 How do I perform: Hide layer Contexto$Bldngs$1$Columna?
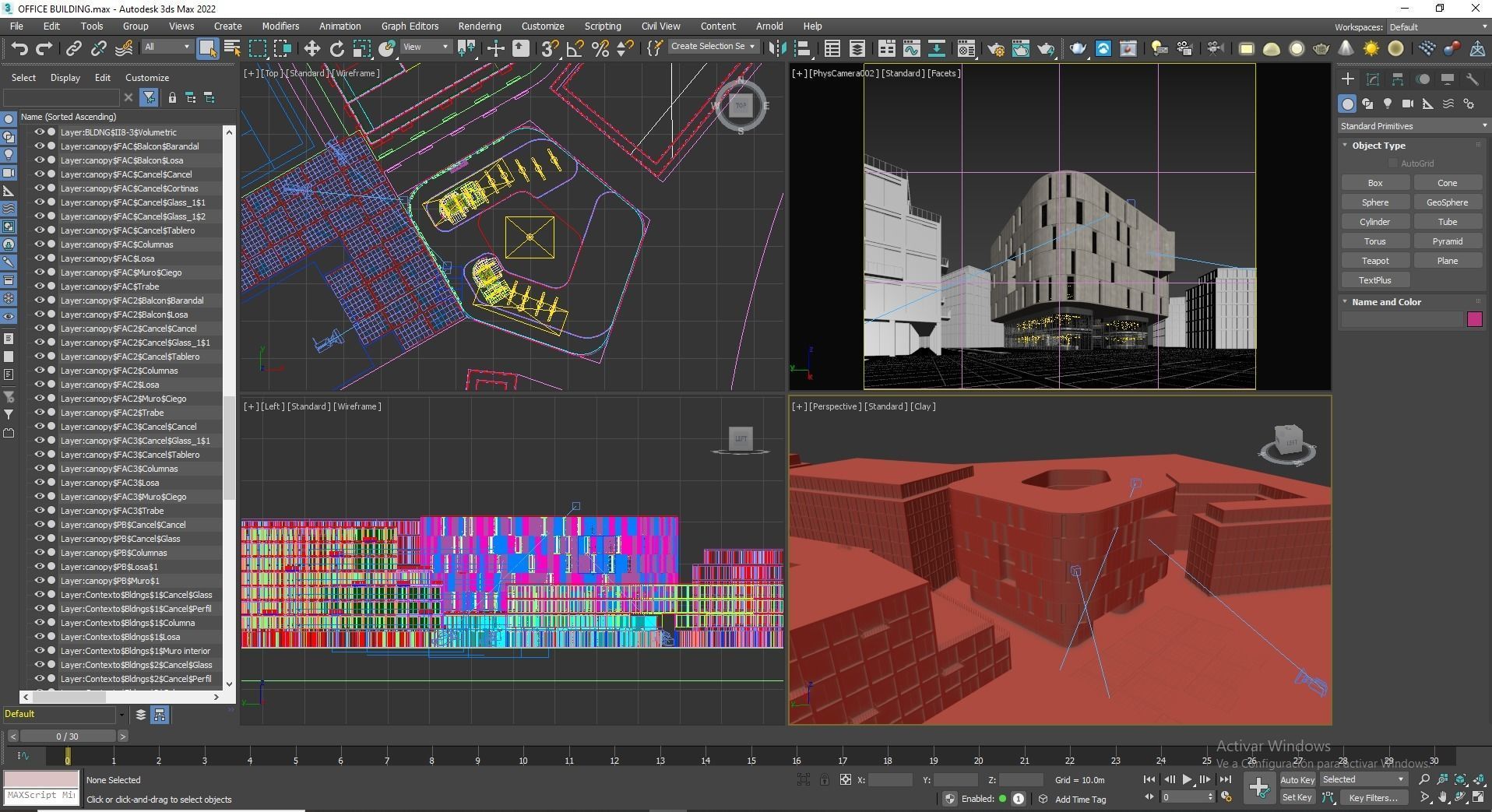(39, 623)
